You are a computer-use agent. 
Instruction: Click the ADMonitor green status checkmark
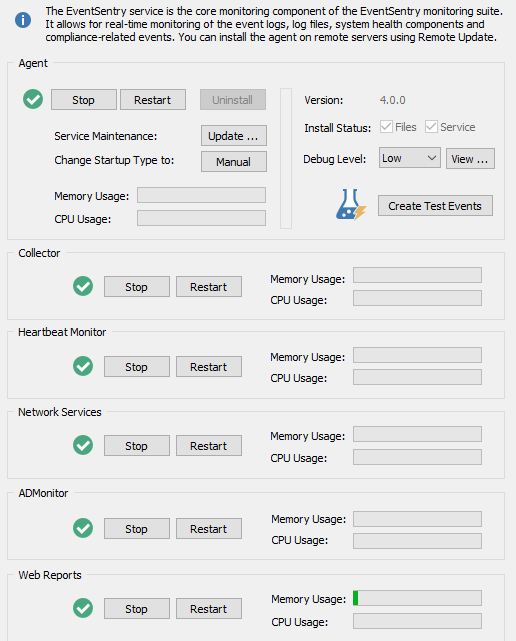pos(83,528)
